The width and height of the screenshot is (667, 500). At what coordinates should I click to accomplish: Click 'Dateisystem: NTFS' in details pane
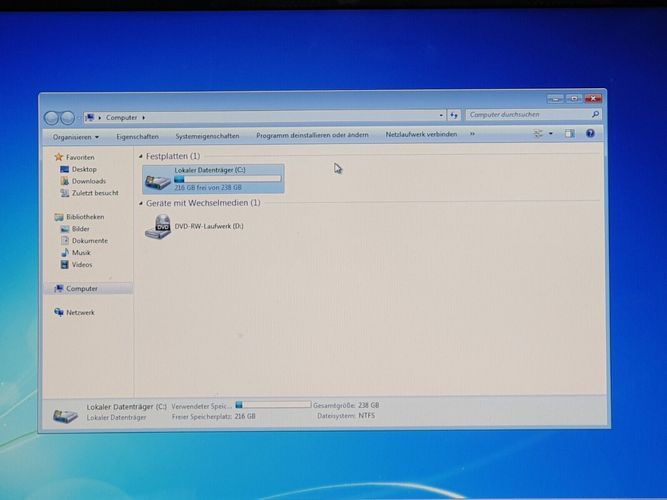point(346,416)
